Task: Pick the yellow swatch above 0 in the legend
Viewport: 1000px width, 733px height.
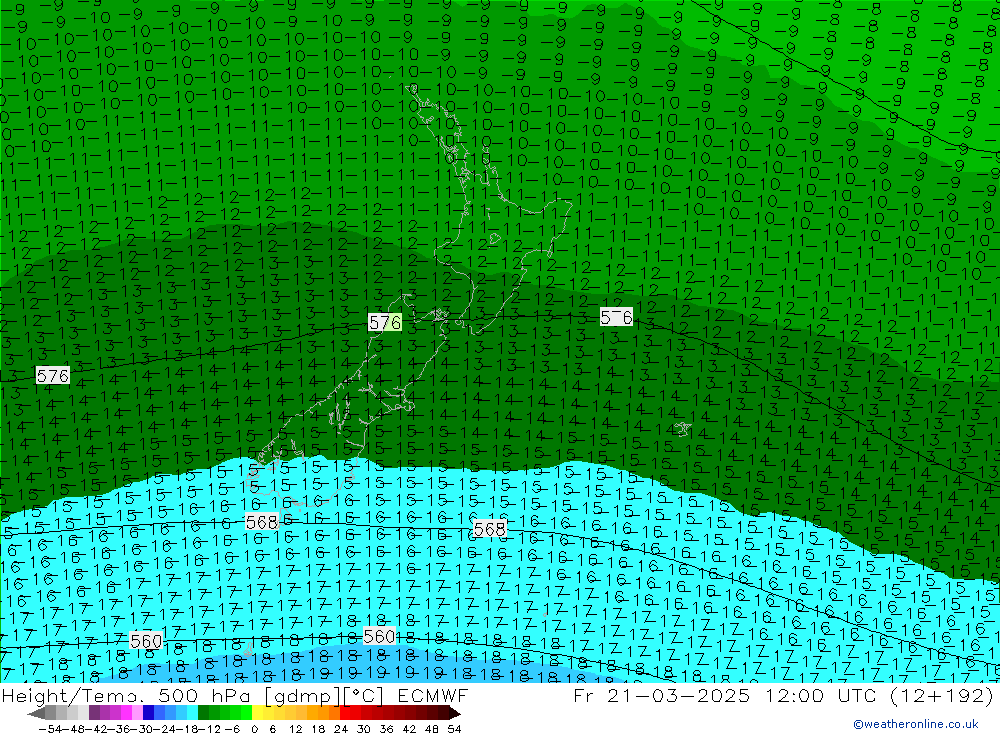Action: tap(258, 713)
